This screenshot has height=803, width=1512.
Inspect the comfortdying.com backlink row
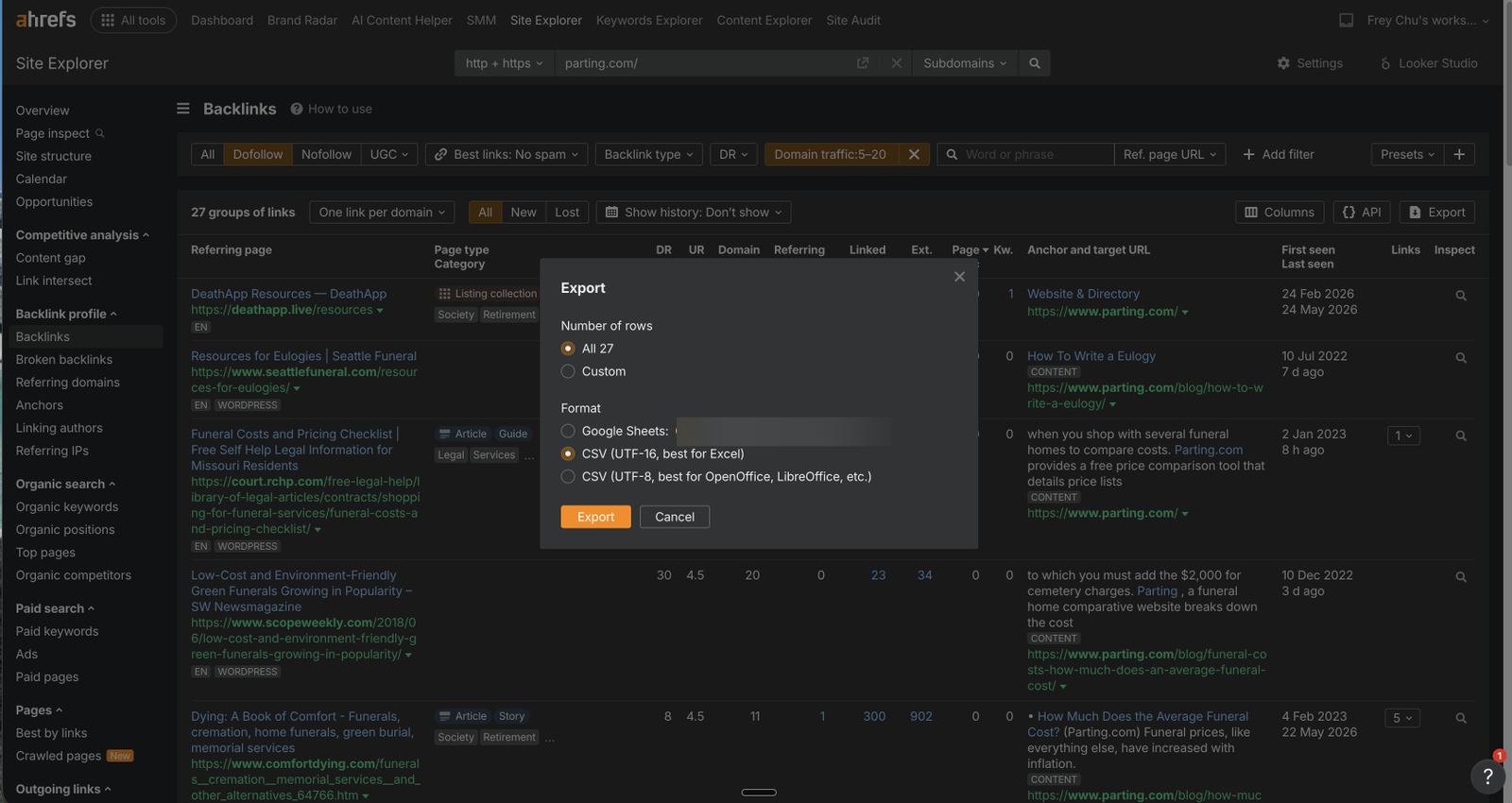click(x=1461, y=719)
